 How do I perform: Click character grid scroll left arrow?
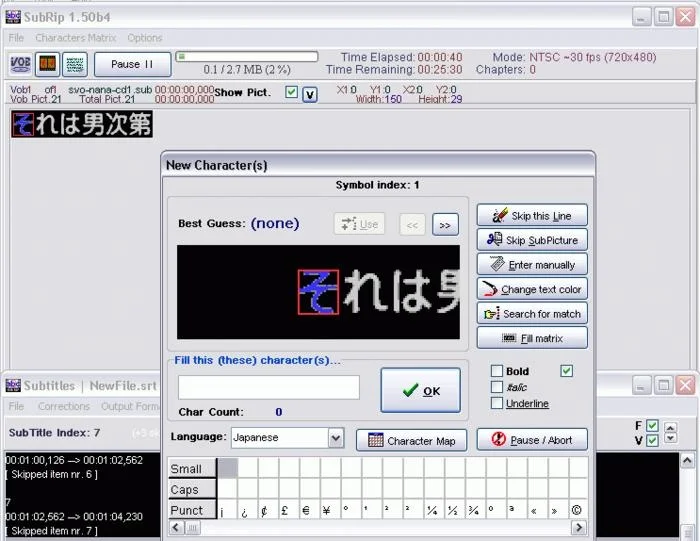point(175,528)
